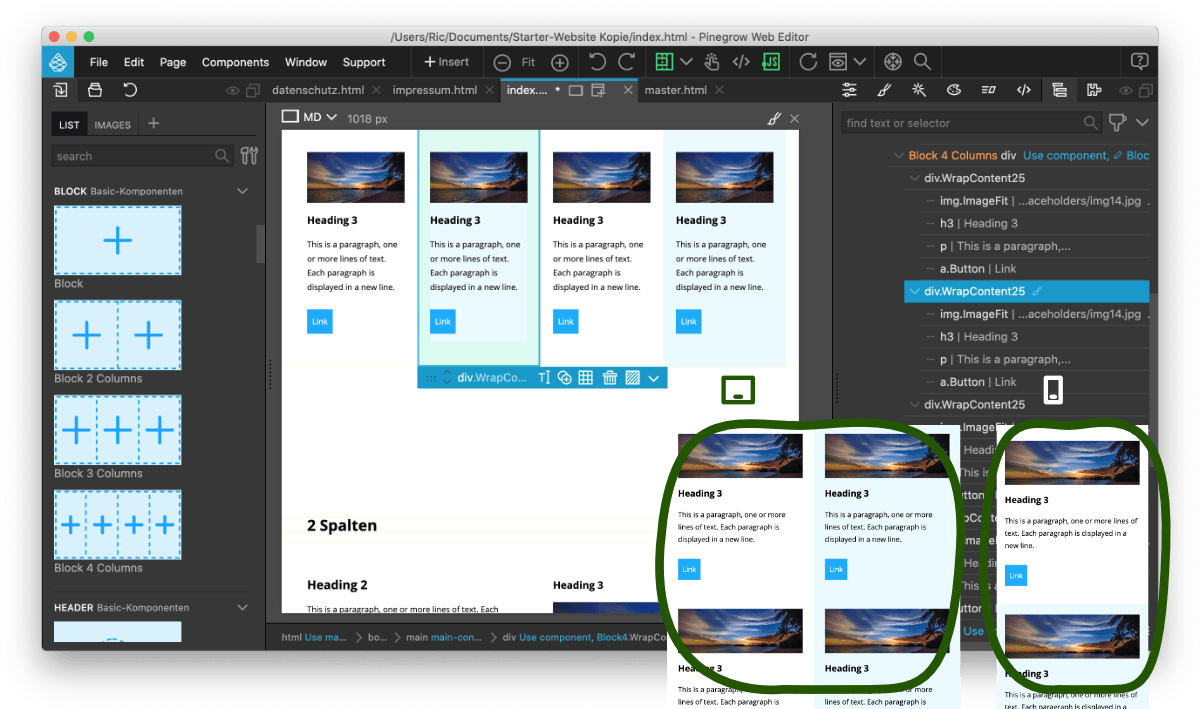Image resolution: width=1200 pixels, height=709 pixels.
Task: Click the project panel icon left of tabs
Action: click(x=61, y=90)
